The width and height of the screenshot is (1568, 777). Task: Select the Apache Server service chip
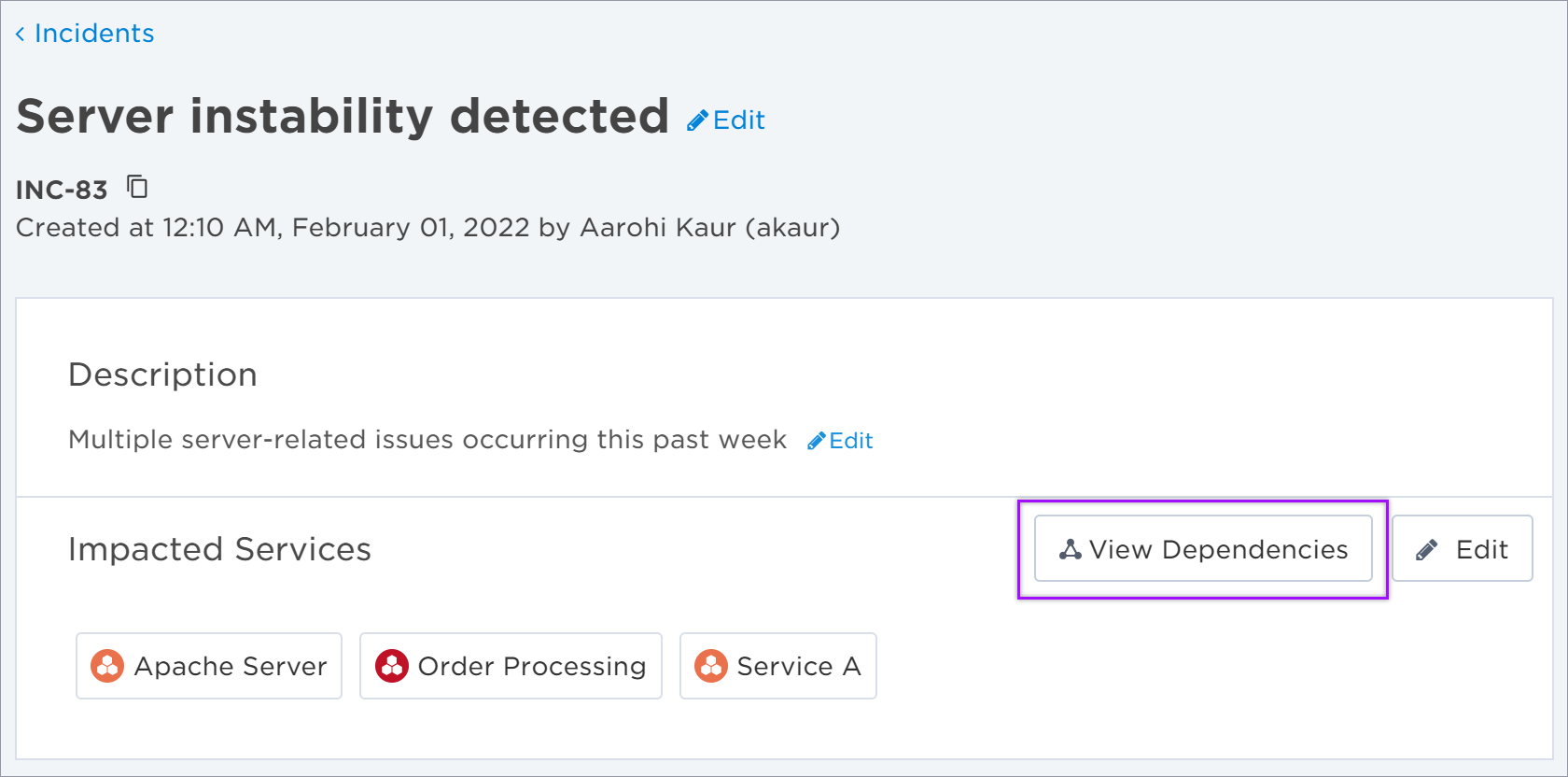[209, 666]
